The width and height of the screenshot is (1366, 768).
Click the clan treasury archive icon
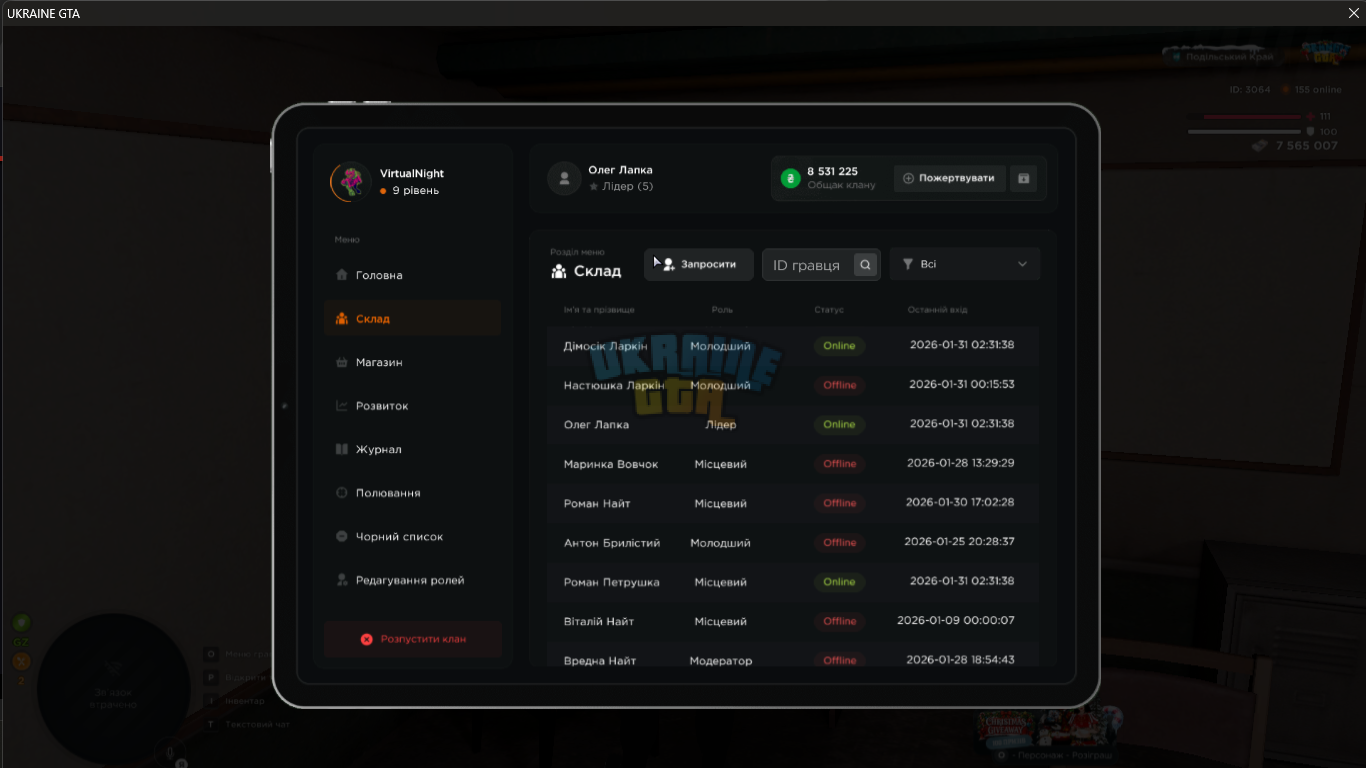point(1023,178)
